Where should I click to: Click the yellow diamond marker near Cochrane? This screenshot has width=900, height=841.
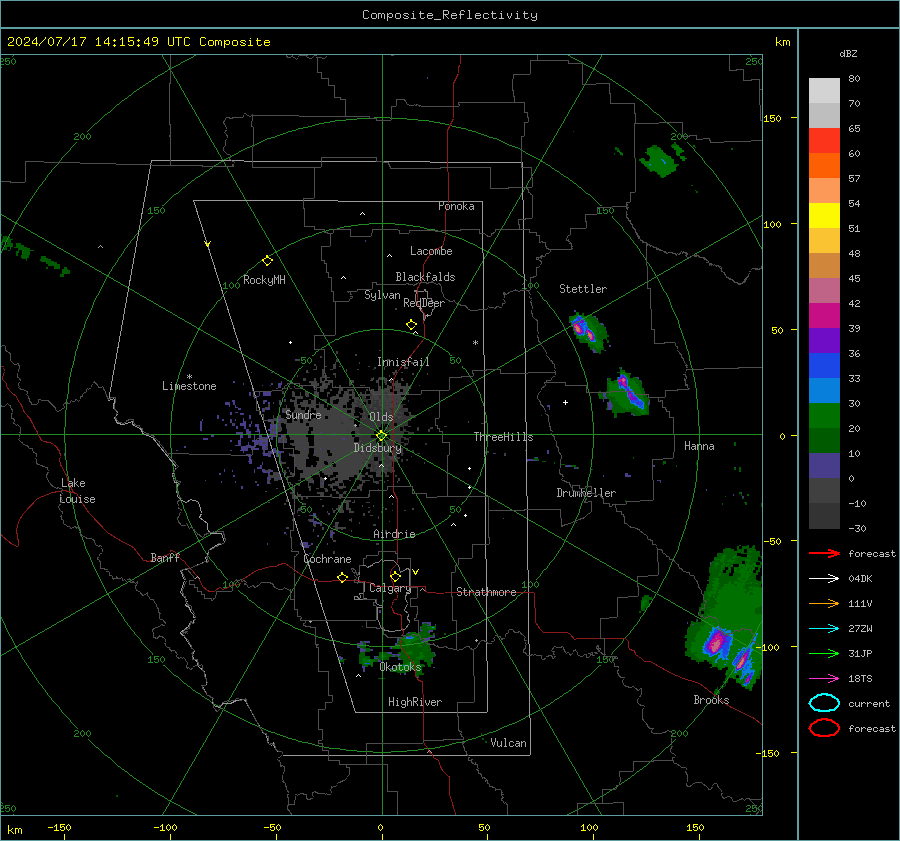(x=342, y=578)
